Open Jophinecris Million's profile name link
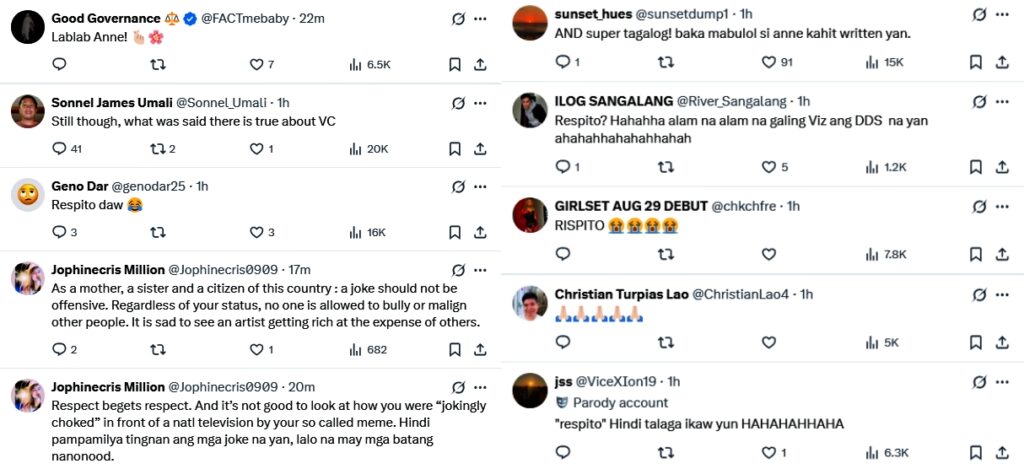Screen dimensions: 1024x469 point(107,270)
